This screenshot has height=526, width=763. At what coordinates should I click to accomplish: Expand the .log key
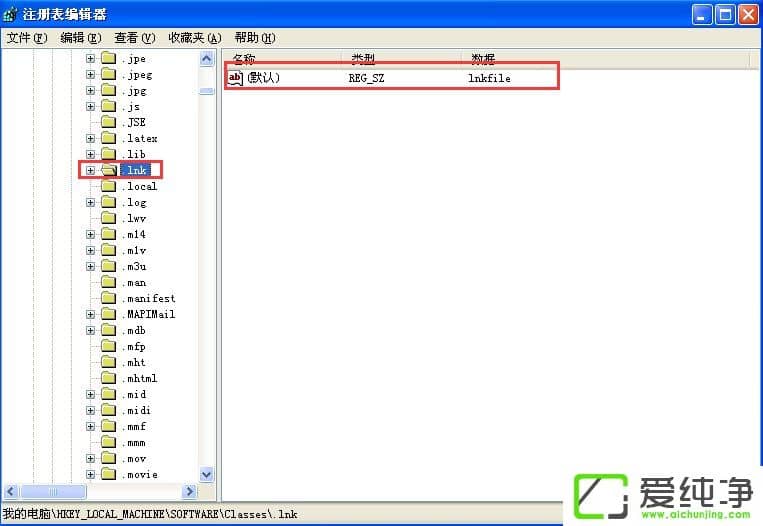91,202
